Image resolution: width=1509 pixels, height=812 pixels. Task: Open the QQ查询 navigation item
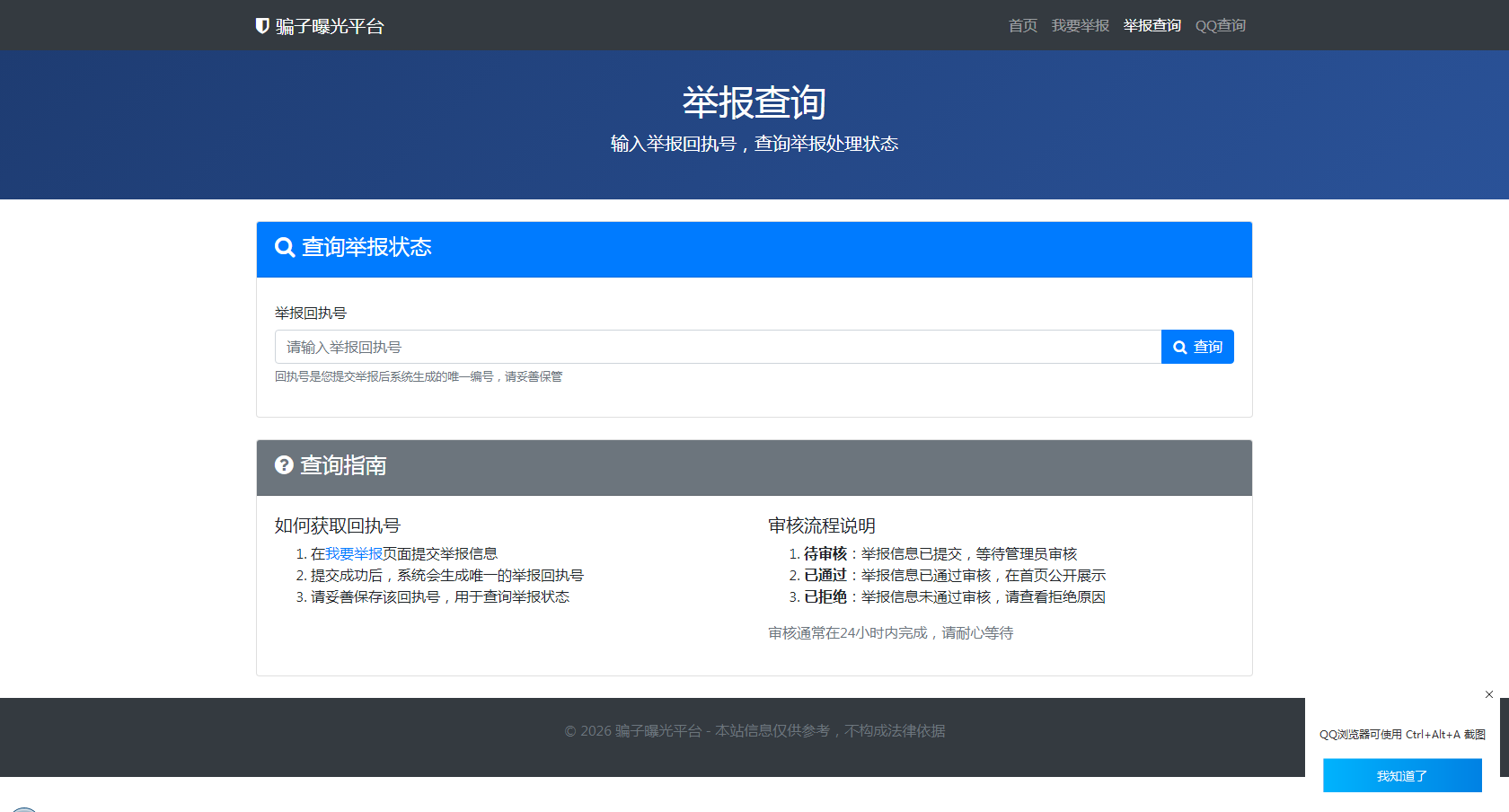coord(1220,26)
